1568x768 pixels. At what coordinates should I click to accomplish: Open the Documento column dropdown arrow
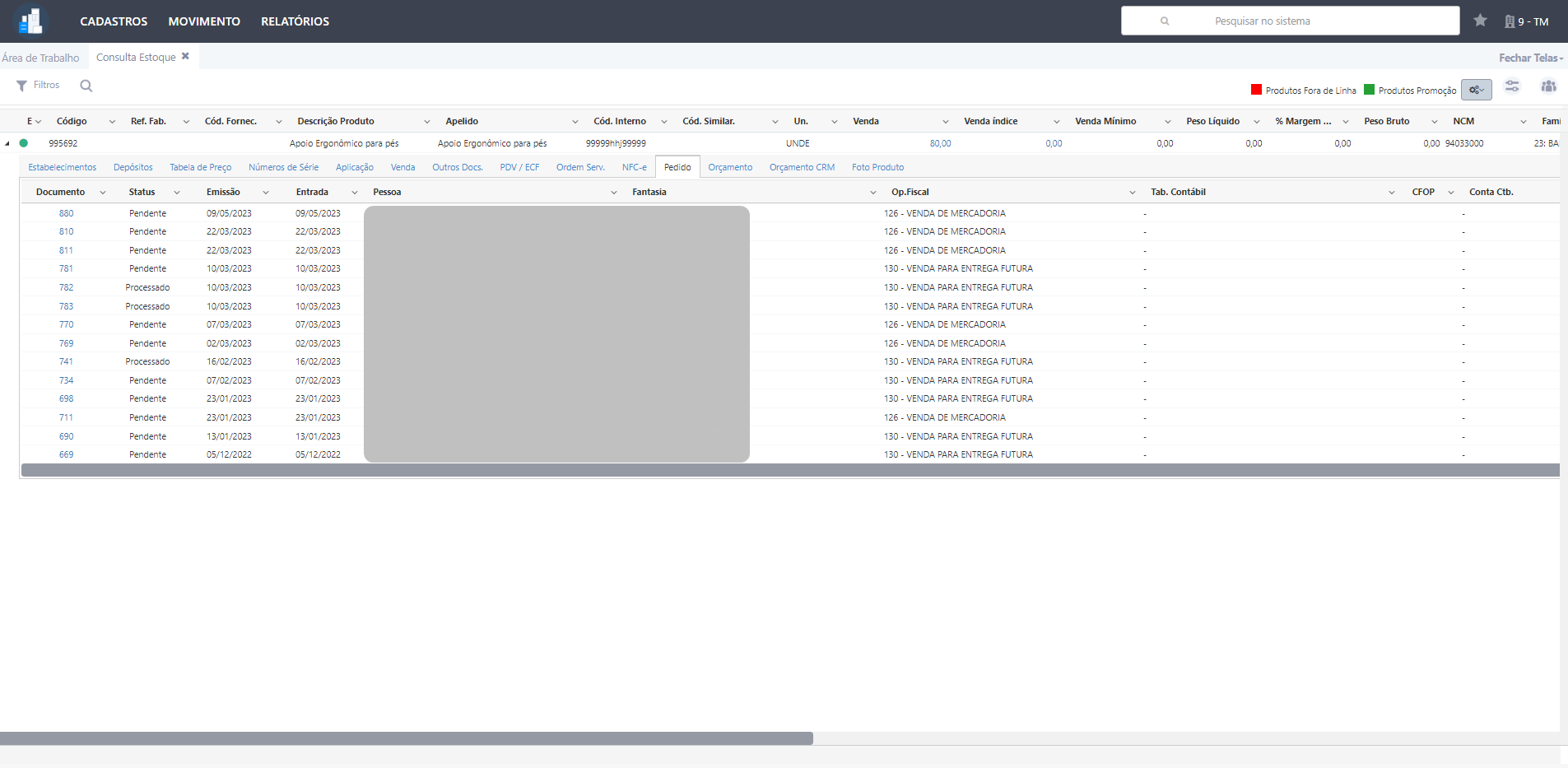coord(102,193)
